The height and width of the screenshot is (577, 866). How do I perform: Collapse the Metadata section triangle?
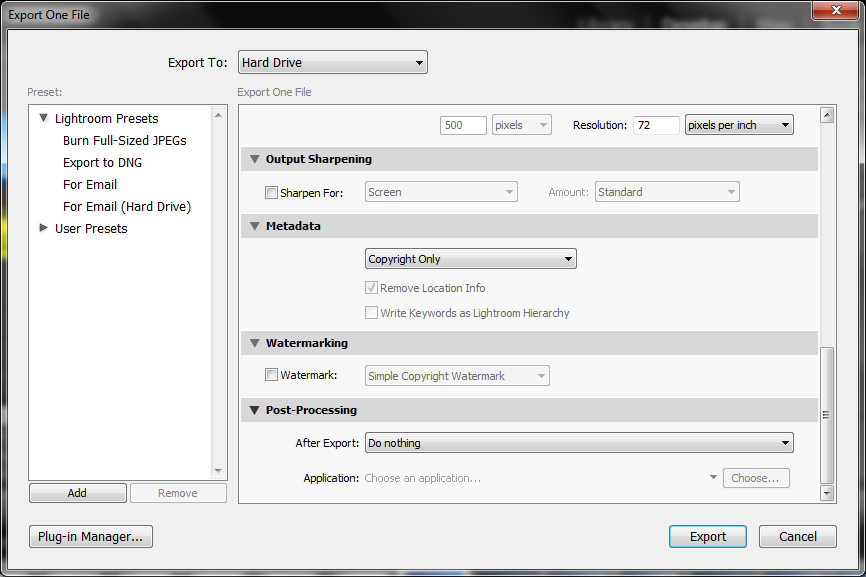pos(255,226)
